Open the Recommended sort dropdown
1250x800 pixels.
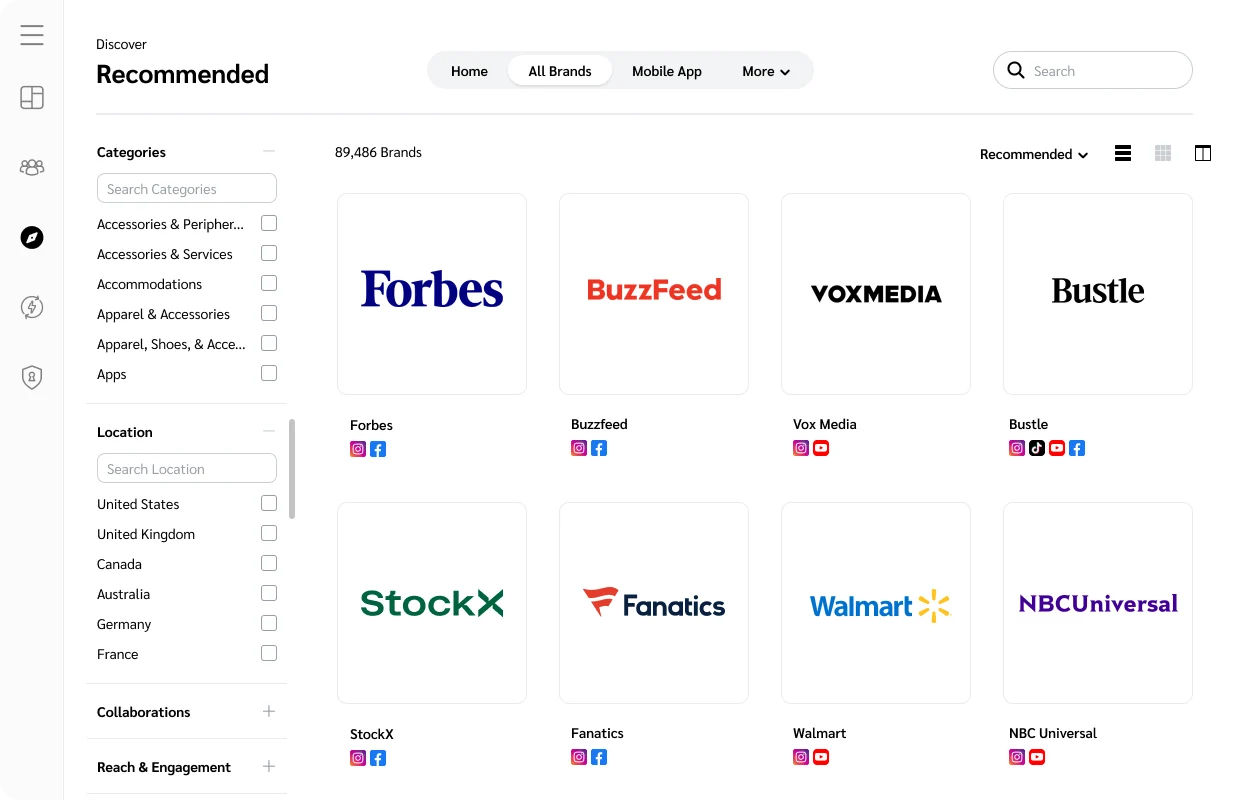pos(1033,154)
